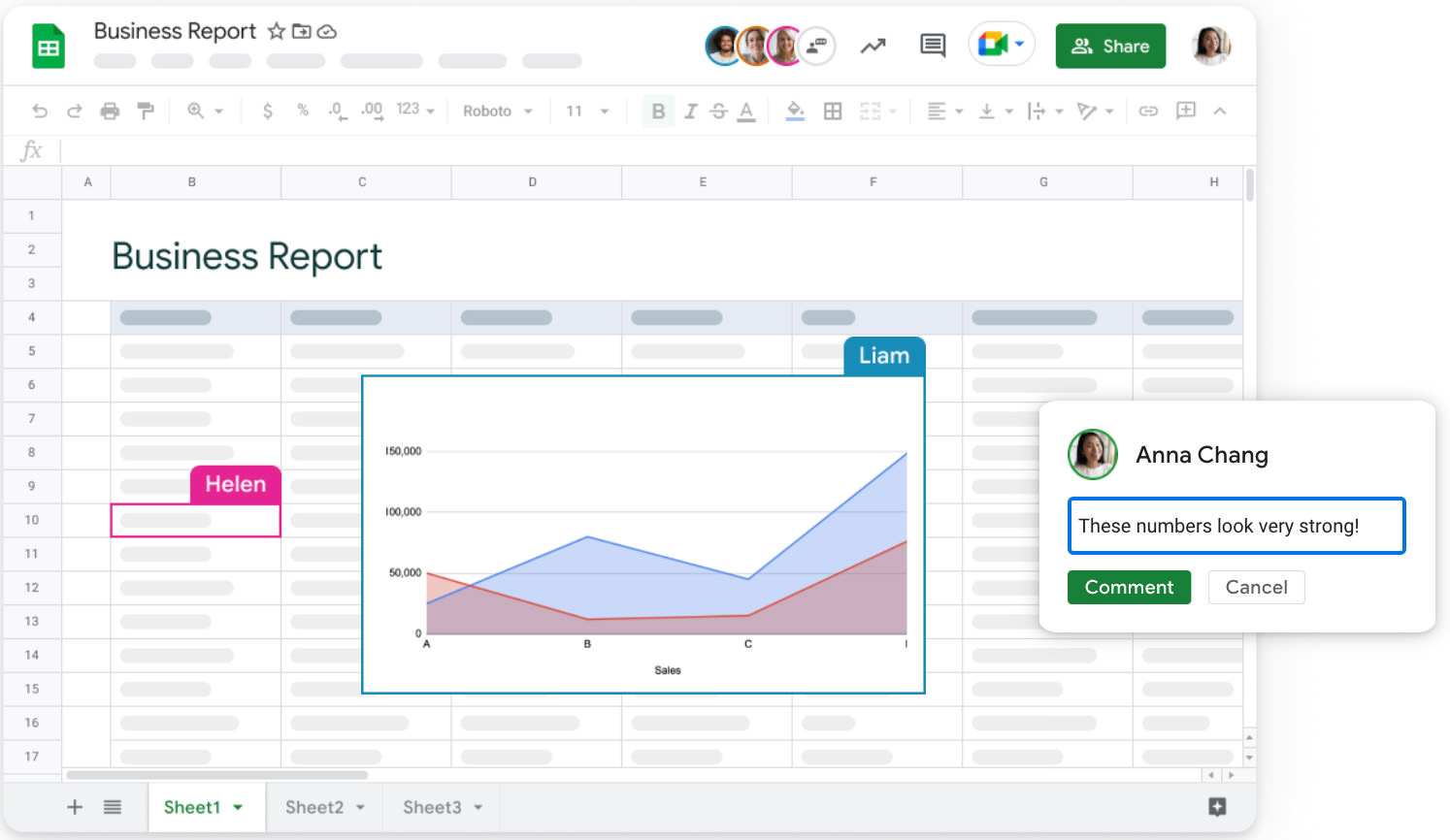Viewport: 1450px width, 840px height.
Task: Format as currency with dollar icon
Action: pyautogui.click(x=268, y=111)
